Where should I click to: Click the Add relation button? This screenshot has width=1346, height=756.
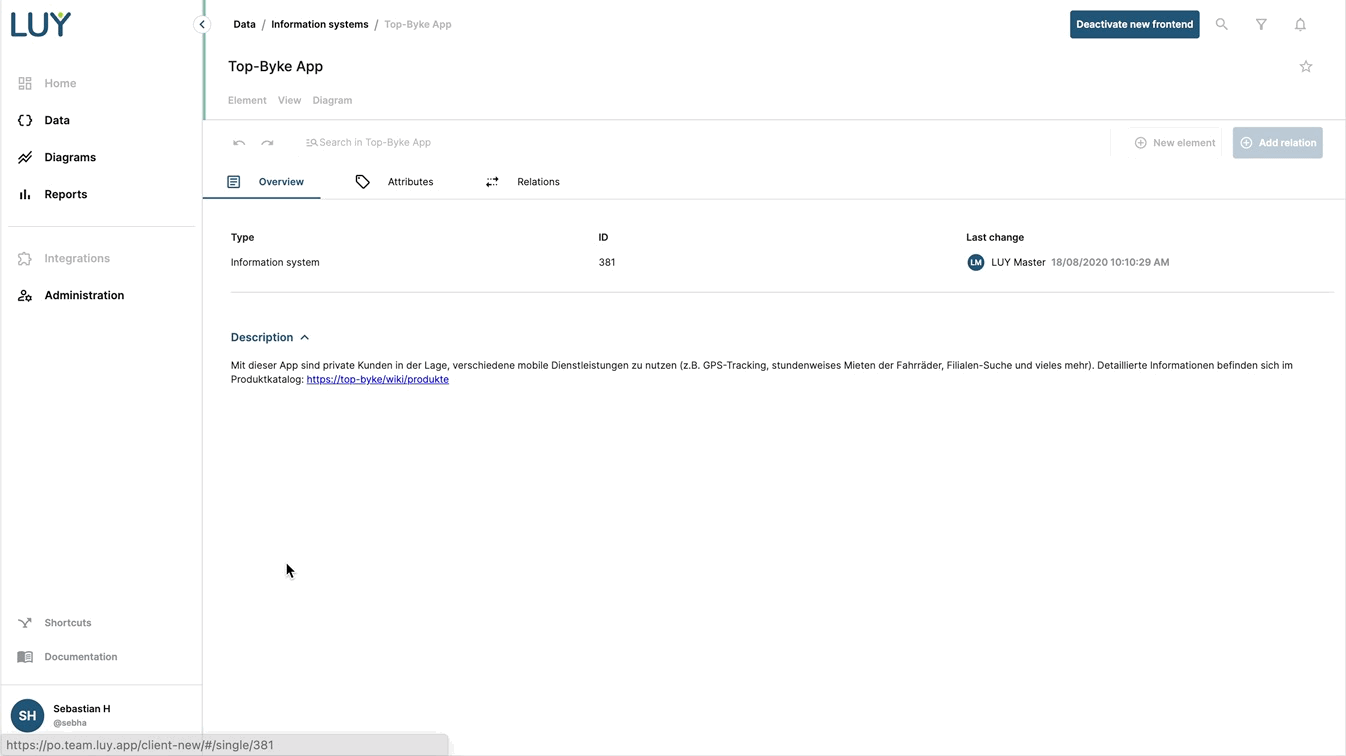1277,143
